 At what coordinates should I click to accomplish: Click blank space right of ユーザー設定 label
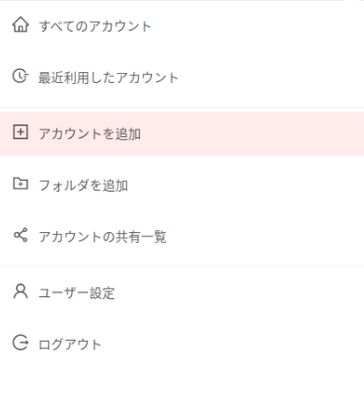tap(240, 293)
